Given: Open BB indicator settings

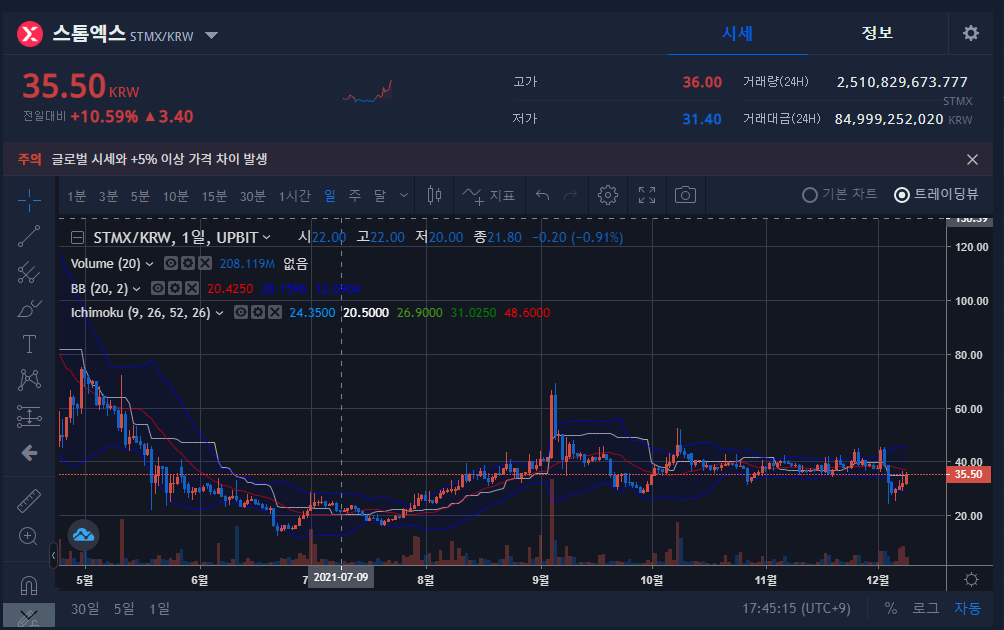Looking at the screenshot, I should pos(175,288).
